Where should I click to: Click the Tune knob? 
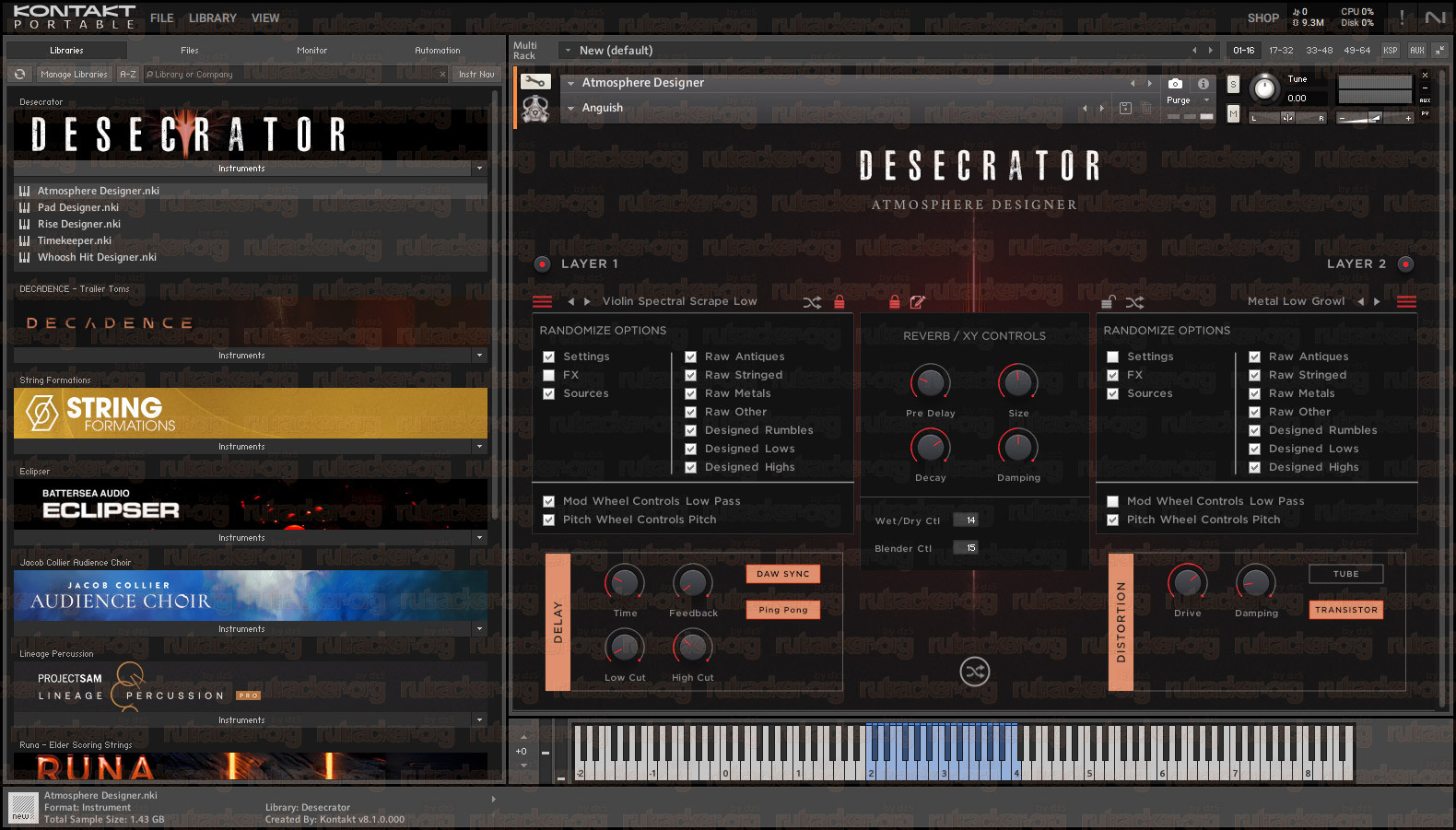click(x=1265, y=88)
